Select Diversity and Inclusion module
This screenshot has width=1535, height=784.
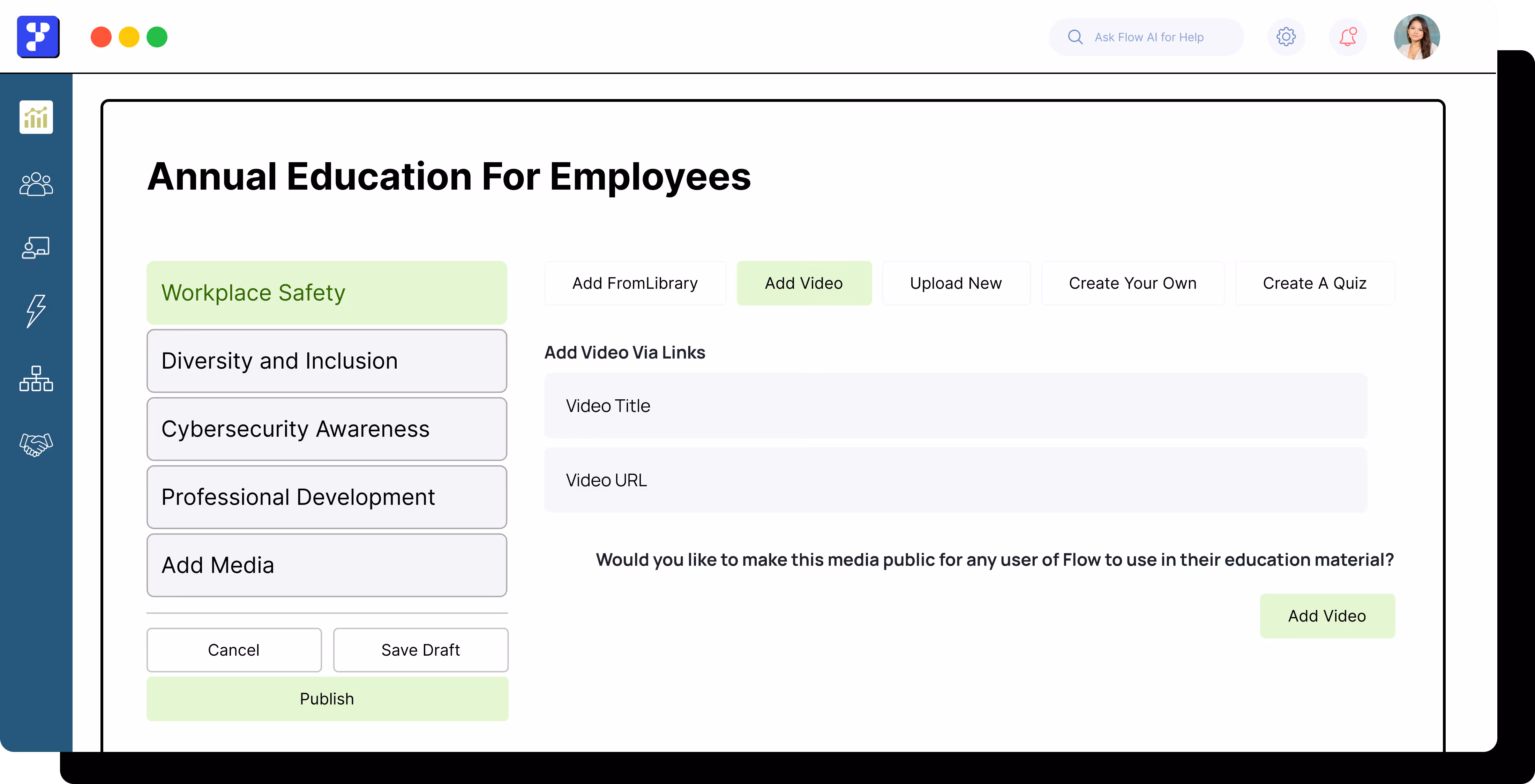pos(327,361)
